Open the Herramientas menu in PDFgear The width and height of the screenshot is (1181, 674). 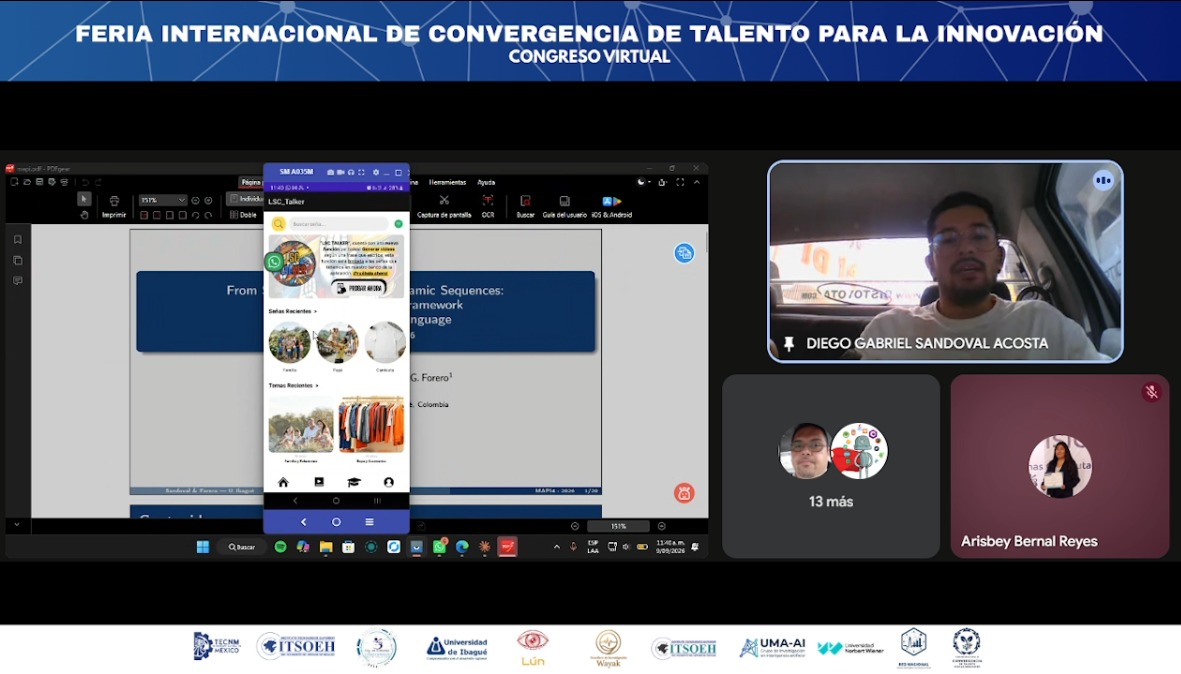click(447, 182)
